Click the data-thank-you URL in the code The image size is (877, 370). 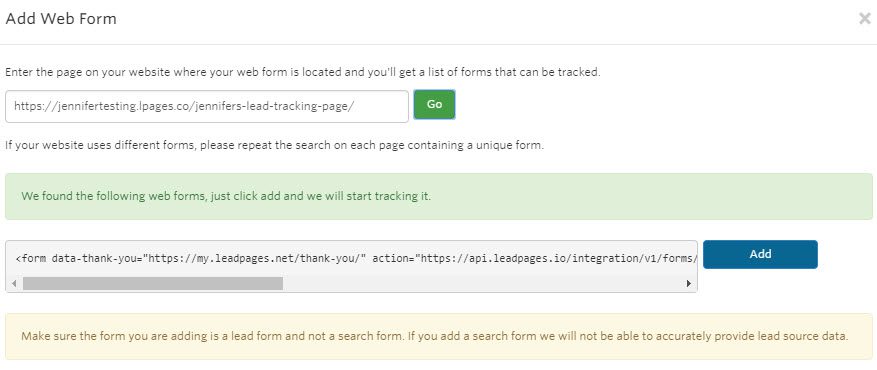coord(254,258)
